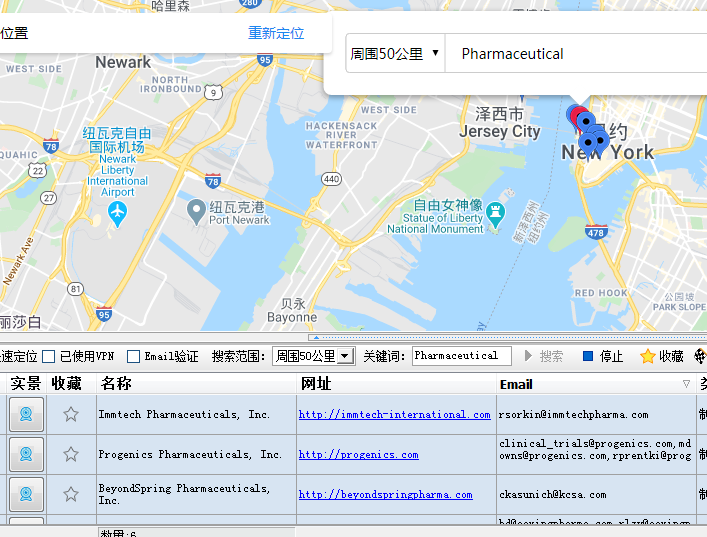The image size is (707, 537).
Task: Click the Route 81 road shield
Action: coord(75,289)
